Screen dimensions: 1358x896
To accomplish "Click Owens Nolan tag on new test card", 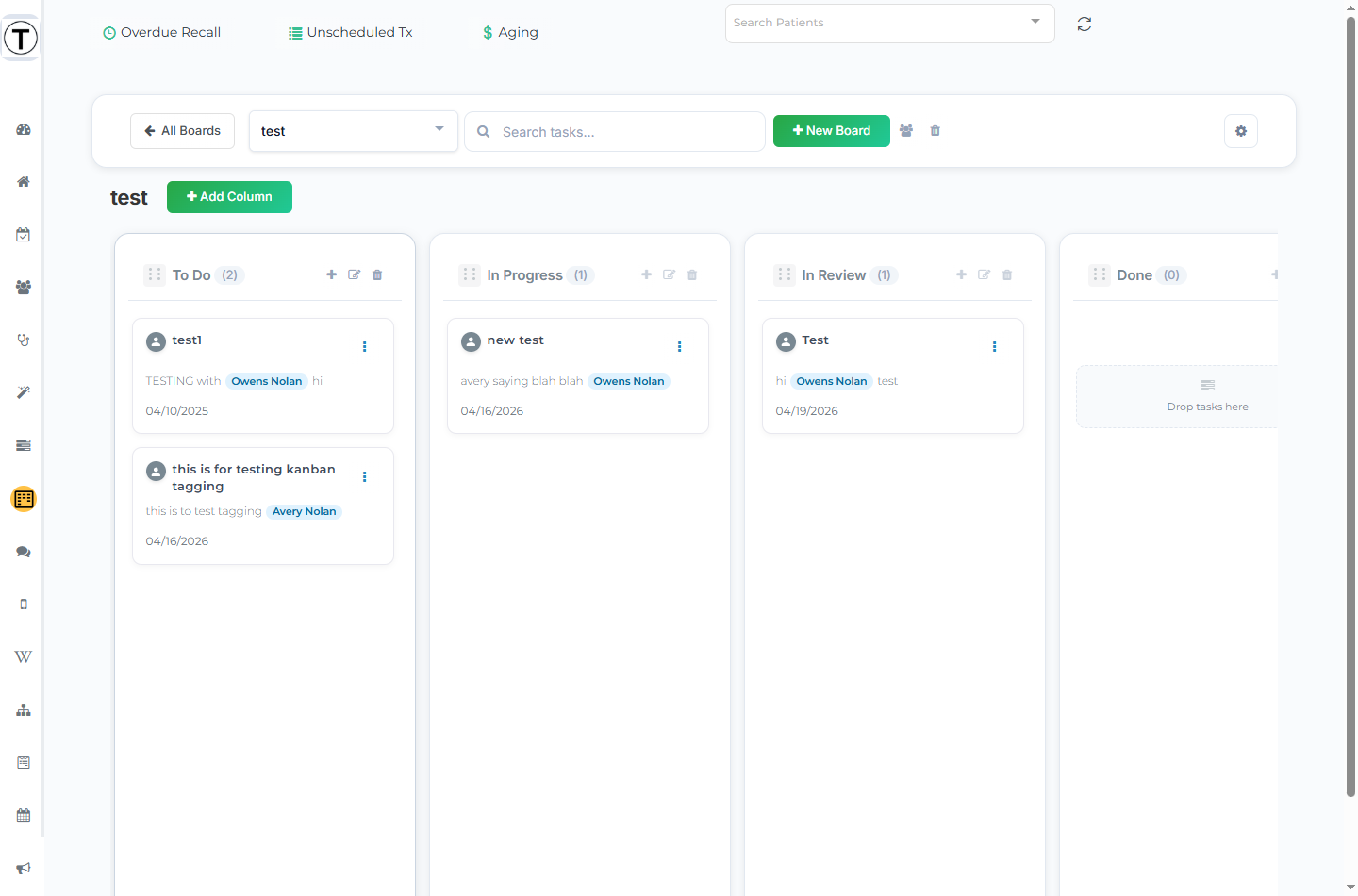I will tap(629, 381).
